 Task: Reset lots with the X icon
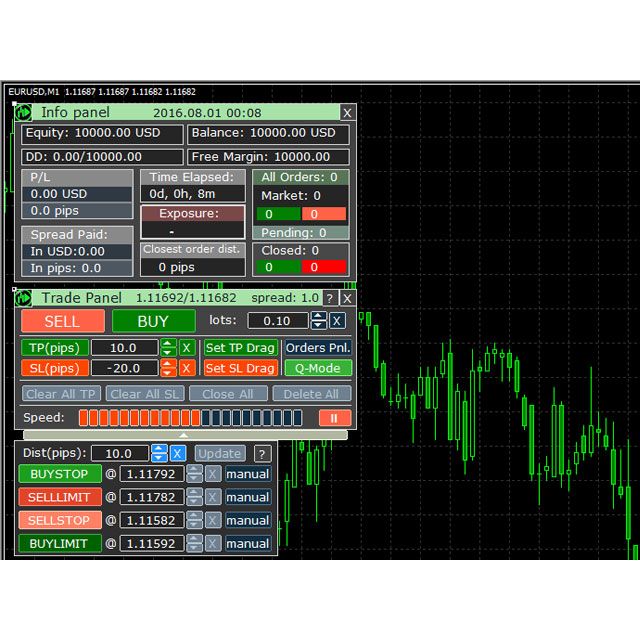tap(337, 321)
